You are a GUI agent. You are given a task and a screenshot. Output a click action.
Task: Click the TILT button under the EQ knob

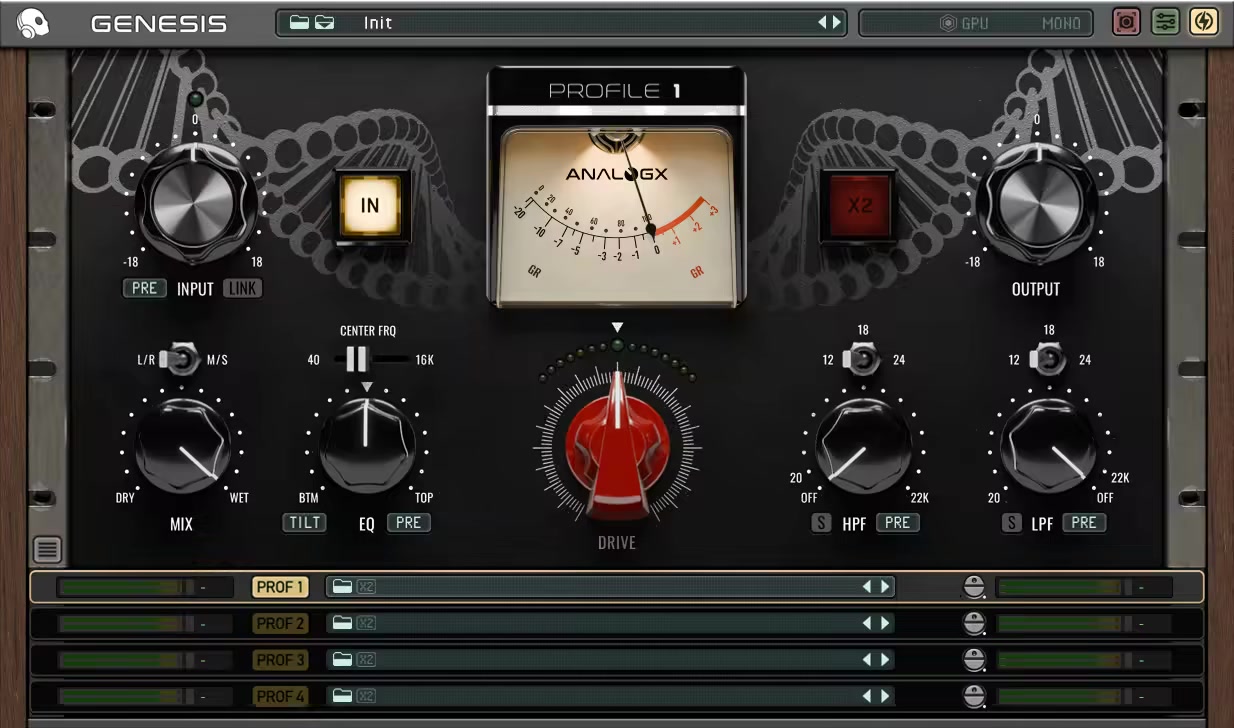coord(304,522)
